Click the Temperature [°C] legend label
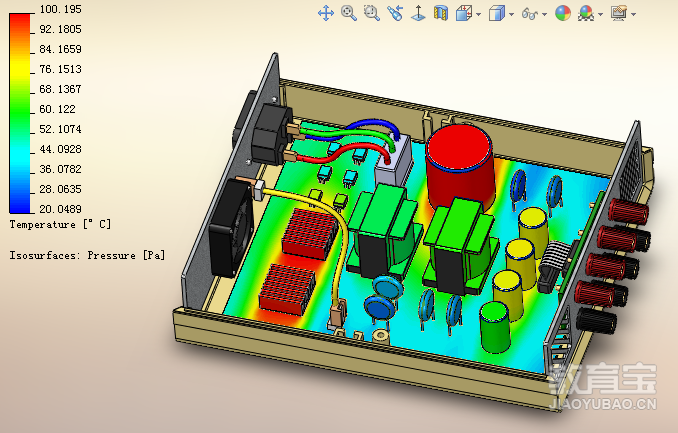Screen dimensions: 678x433 [60, 225]
